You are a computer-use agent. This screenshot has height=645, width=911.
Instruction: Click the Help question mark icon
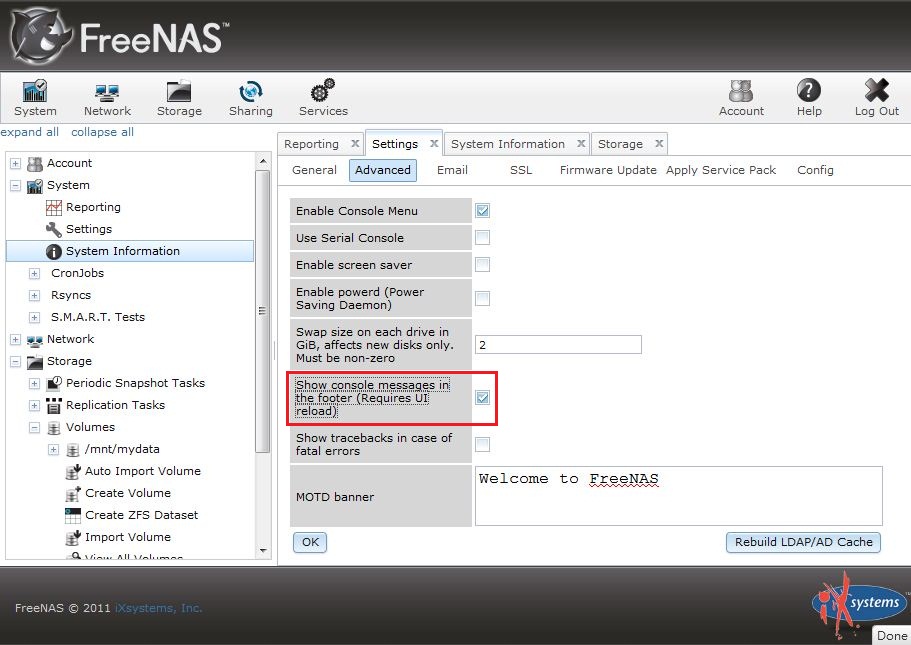(809, 92)
